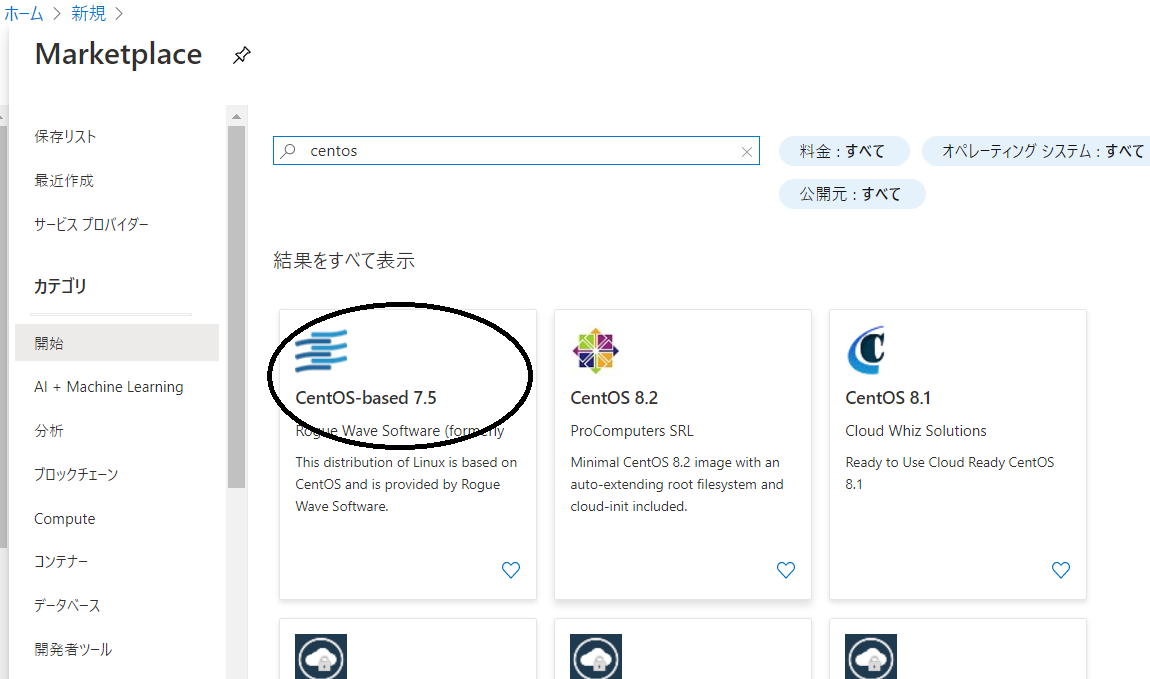Click the sidebar scrollbar thumb
Image resolution: width=1150 pixels, height=679 pixels.
click(236, 307)
